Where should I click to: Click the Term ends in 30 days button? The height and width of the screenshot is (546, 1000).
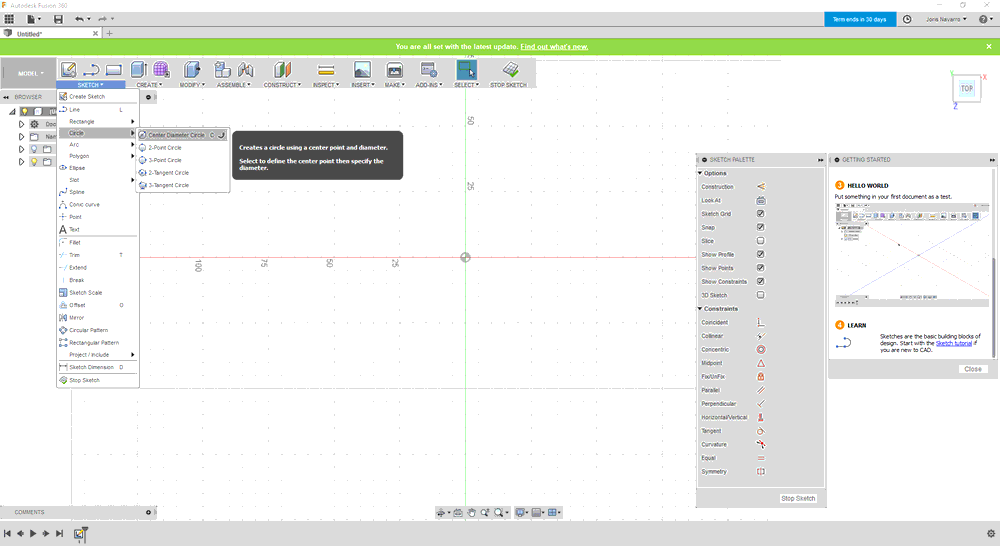pyautogui.click(x=860, y=19)
